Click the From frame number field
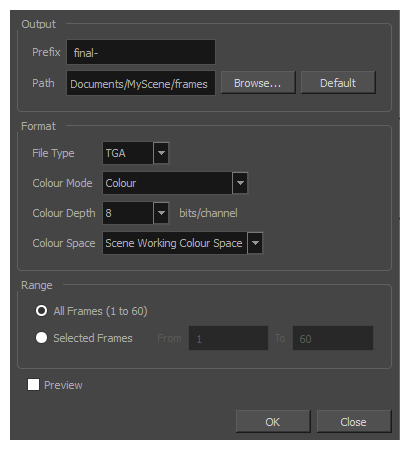Image resolution: width=410 pixels, height=450 pixels. coord(228,338)
